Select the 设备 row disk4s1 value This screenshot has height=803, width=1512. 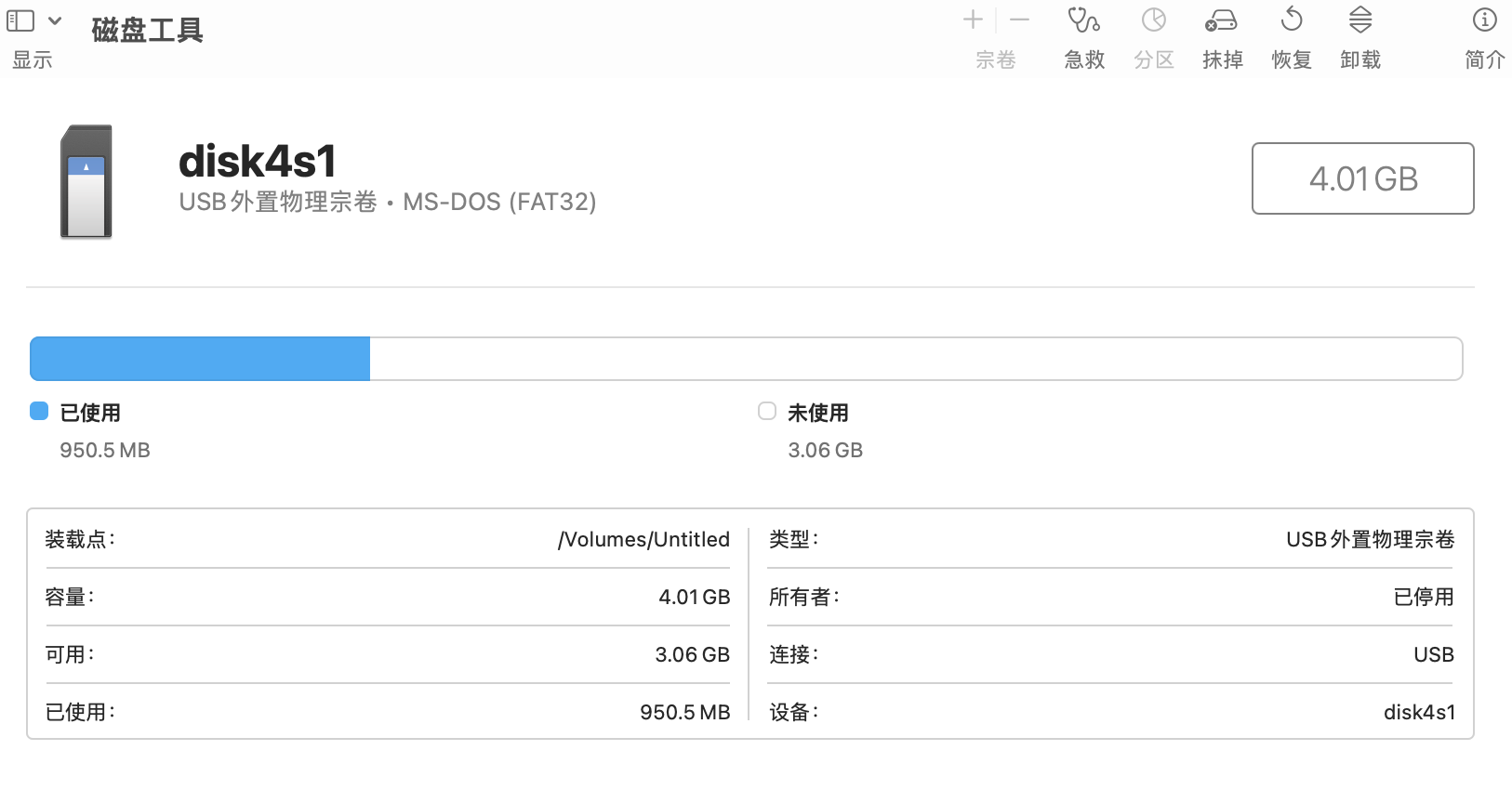tap(1419, 712)
